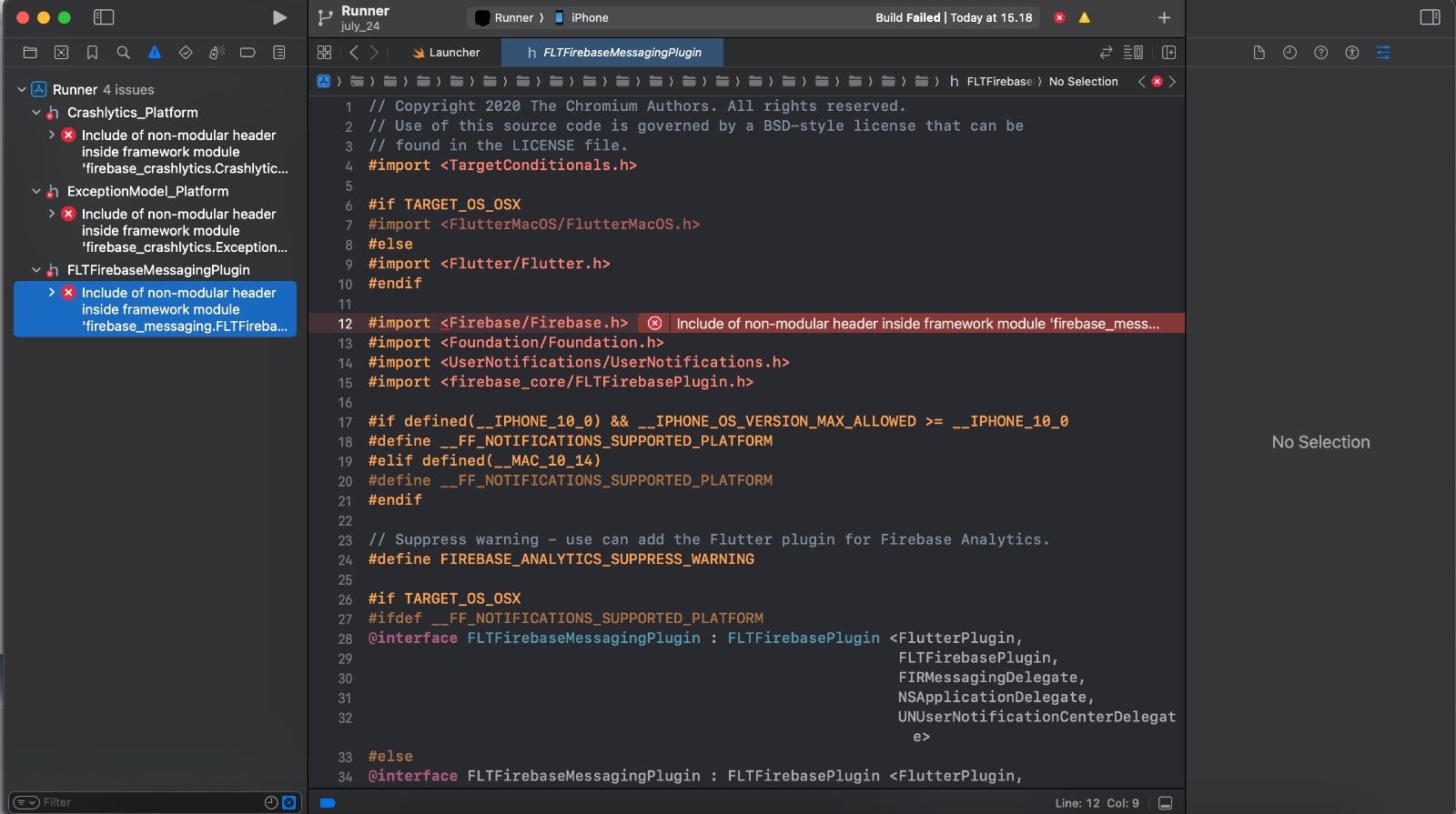
Task: Click the red error badge in toolbar
Action: pyautogui.click(x=1059, y=17)
